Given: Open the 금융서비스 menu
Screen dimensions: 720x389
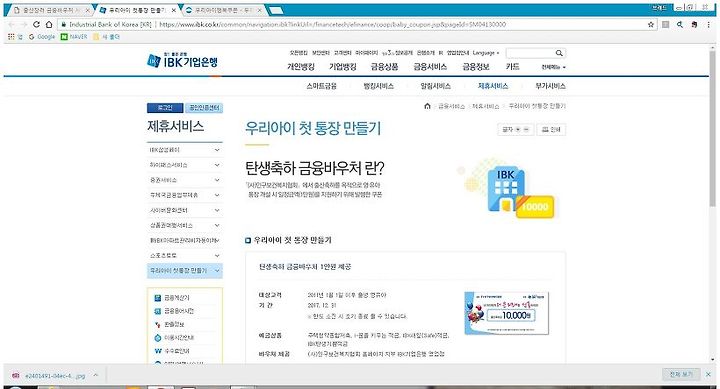Looking at the screenshot, I should (430, 67).
